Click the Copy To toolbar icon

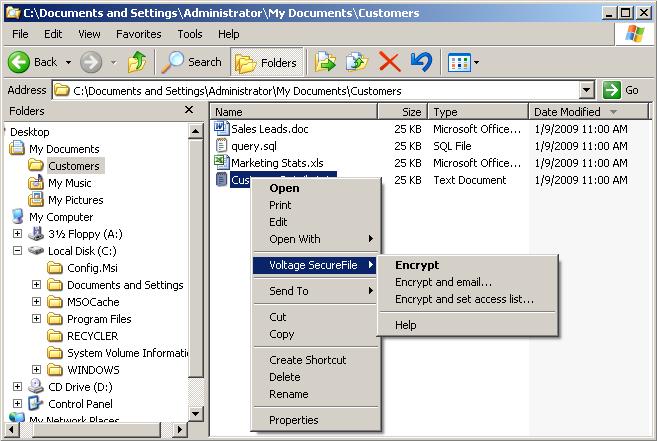click(x=357, y=62)
